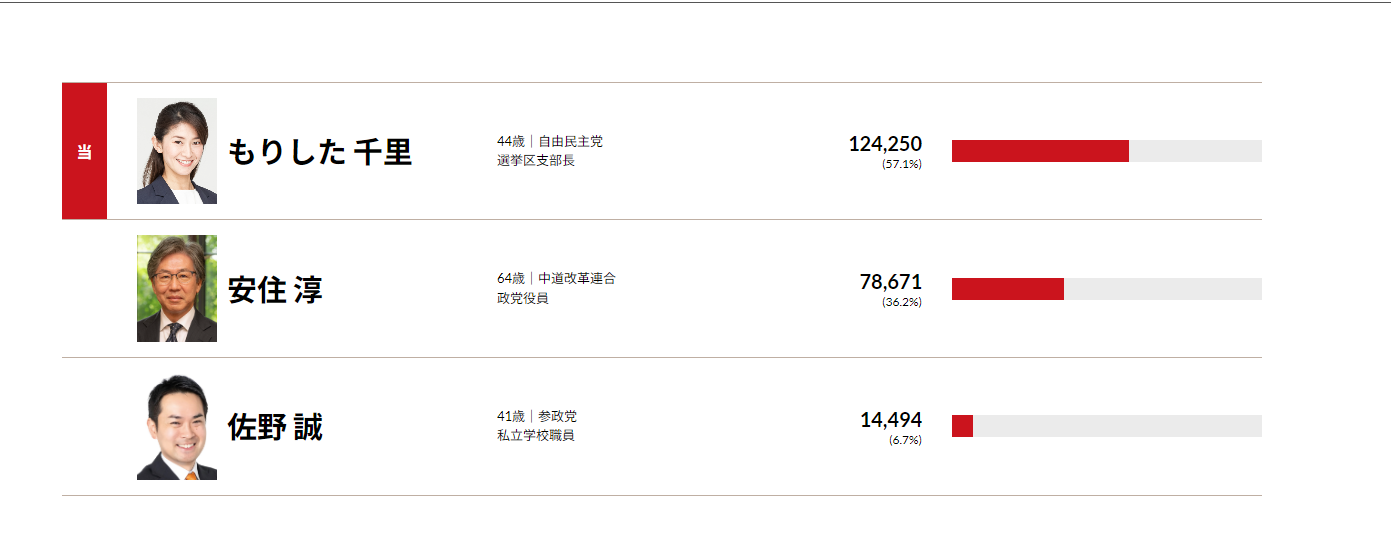Click the 57.1% vote share bar
Viewport: 1391px width, 544px height.
pos(1040,151)
